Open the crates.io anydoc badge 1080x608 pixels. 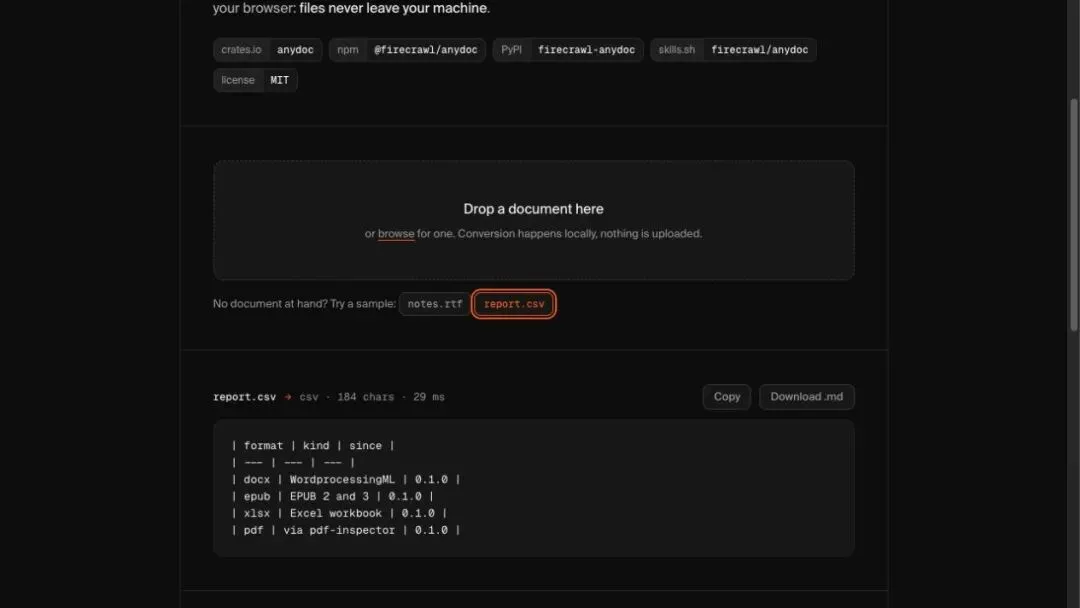coord(267,50)
